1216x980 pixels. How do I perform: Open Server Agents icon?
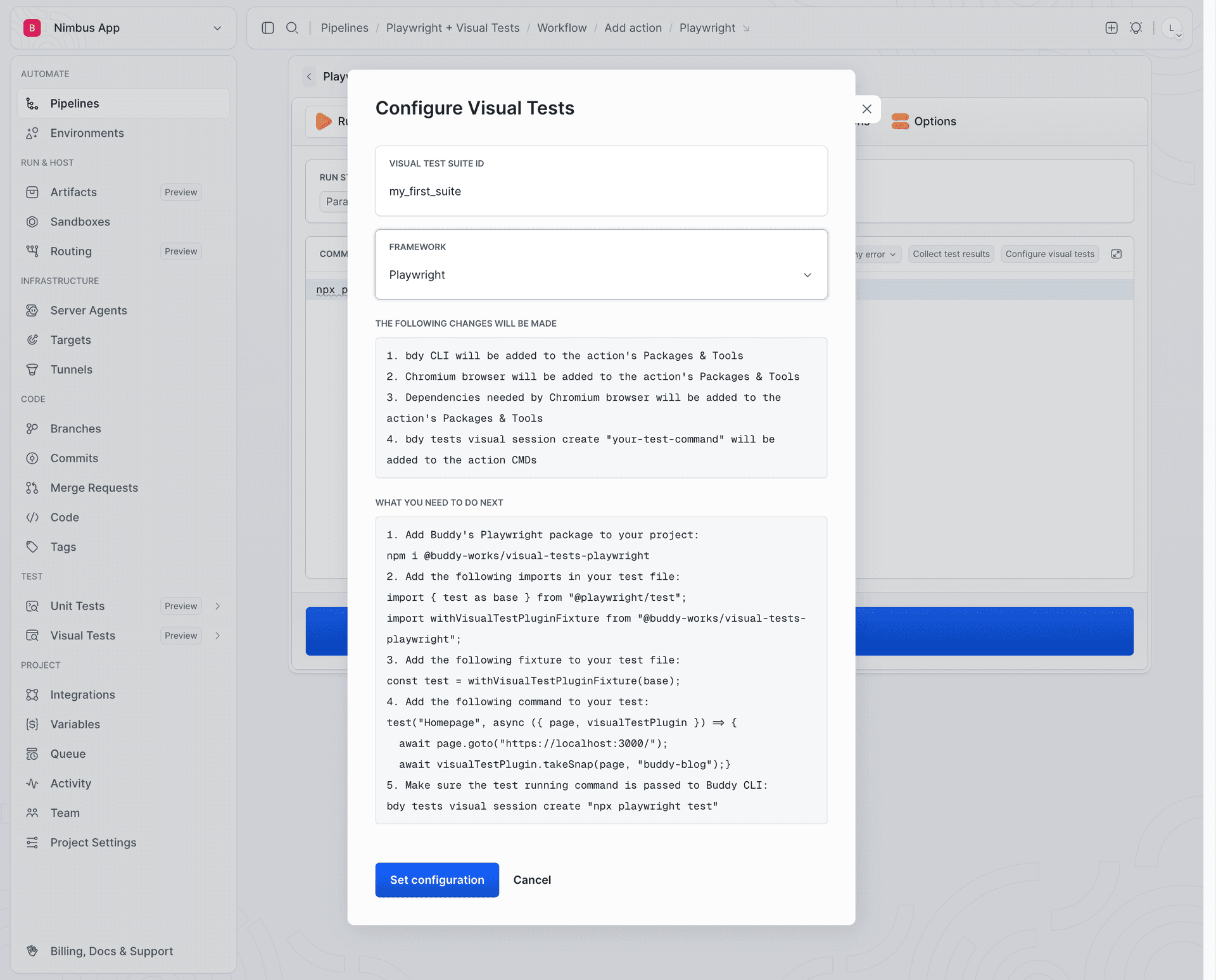click(x=32, y=310)
